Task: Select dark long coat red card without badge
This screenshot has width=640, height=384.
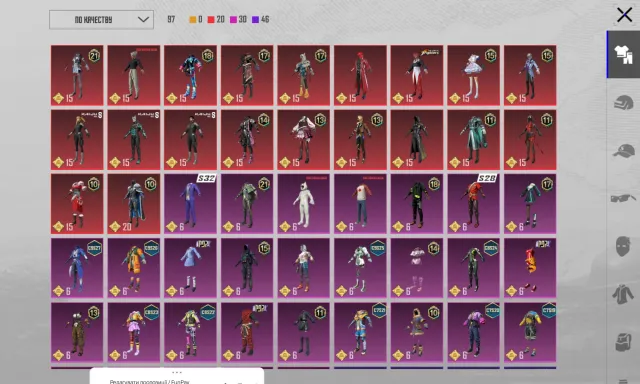Action: tap(417, 140)
